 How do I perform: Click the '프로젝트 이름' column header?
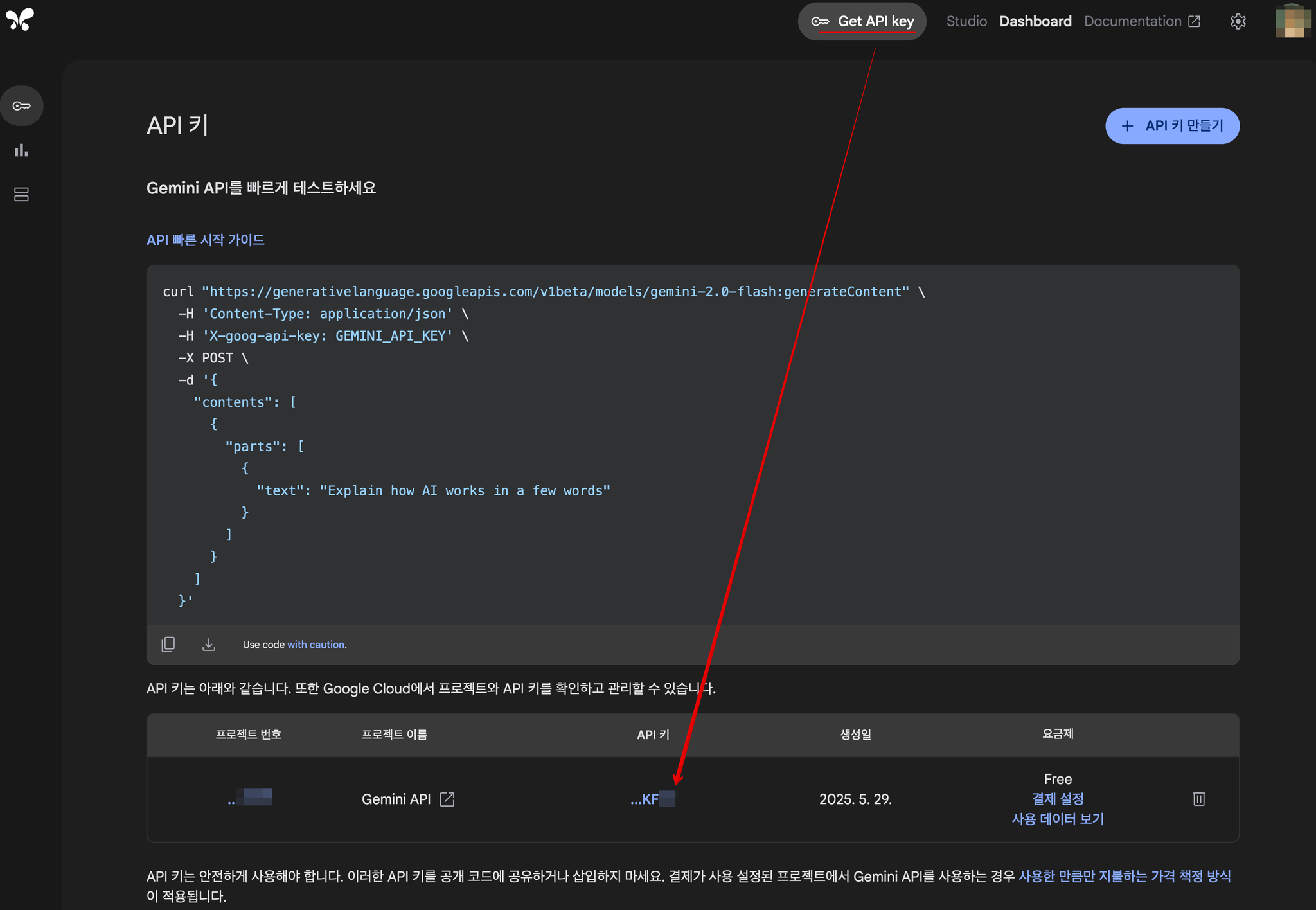[395, 735]
